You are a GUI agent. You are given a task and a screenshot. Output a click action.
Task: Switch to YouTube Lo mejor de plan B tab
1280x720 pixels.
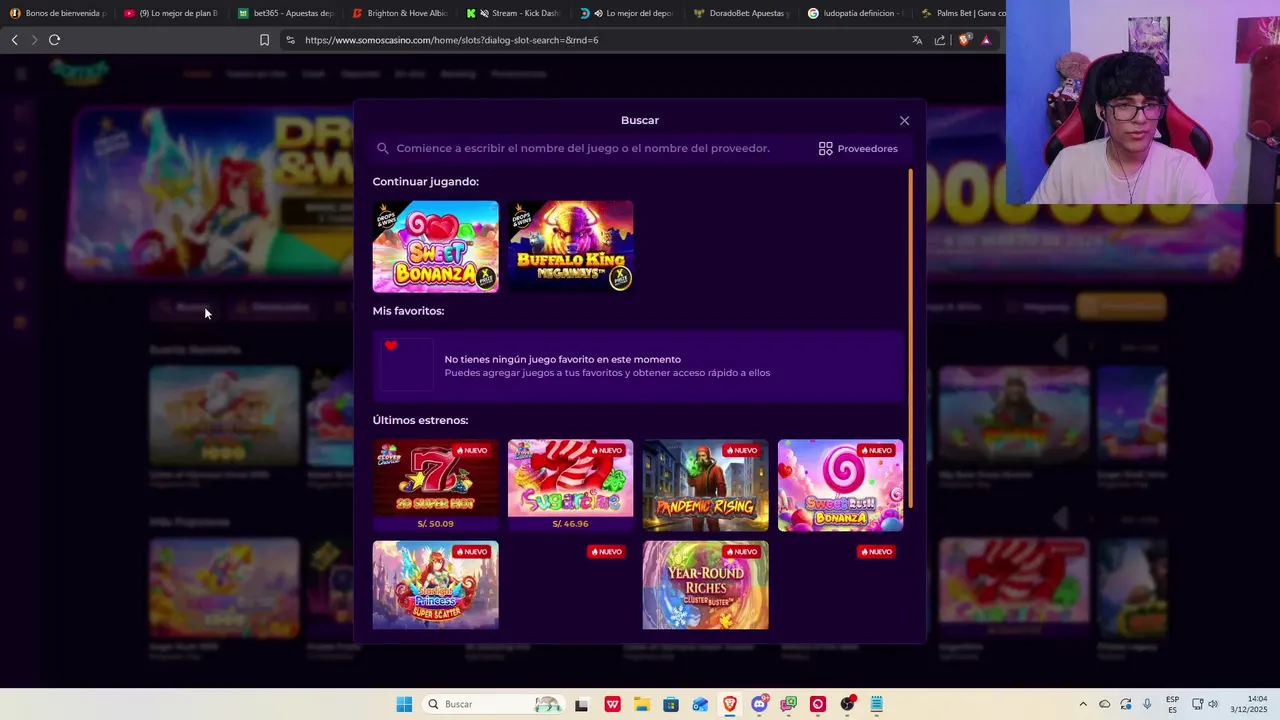(171, 13)
